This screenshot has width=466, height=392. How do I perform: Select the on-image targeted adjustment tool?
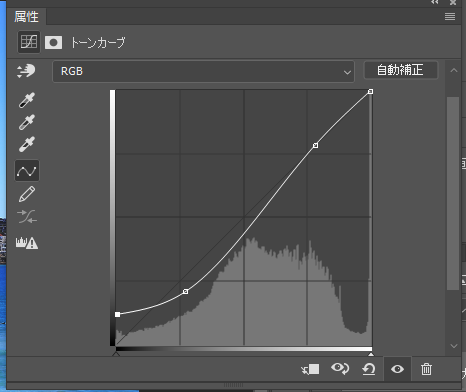(26, 71)
